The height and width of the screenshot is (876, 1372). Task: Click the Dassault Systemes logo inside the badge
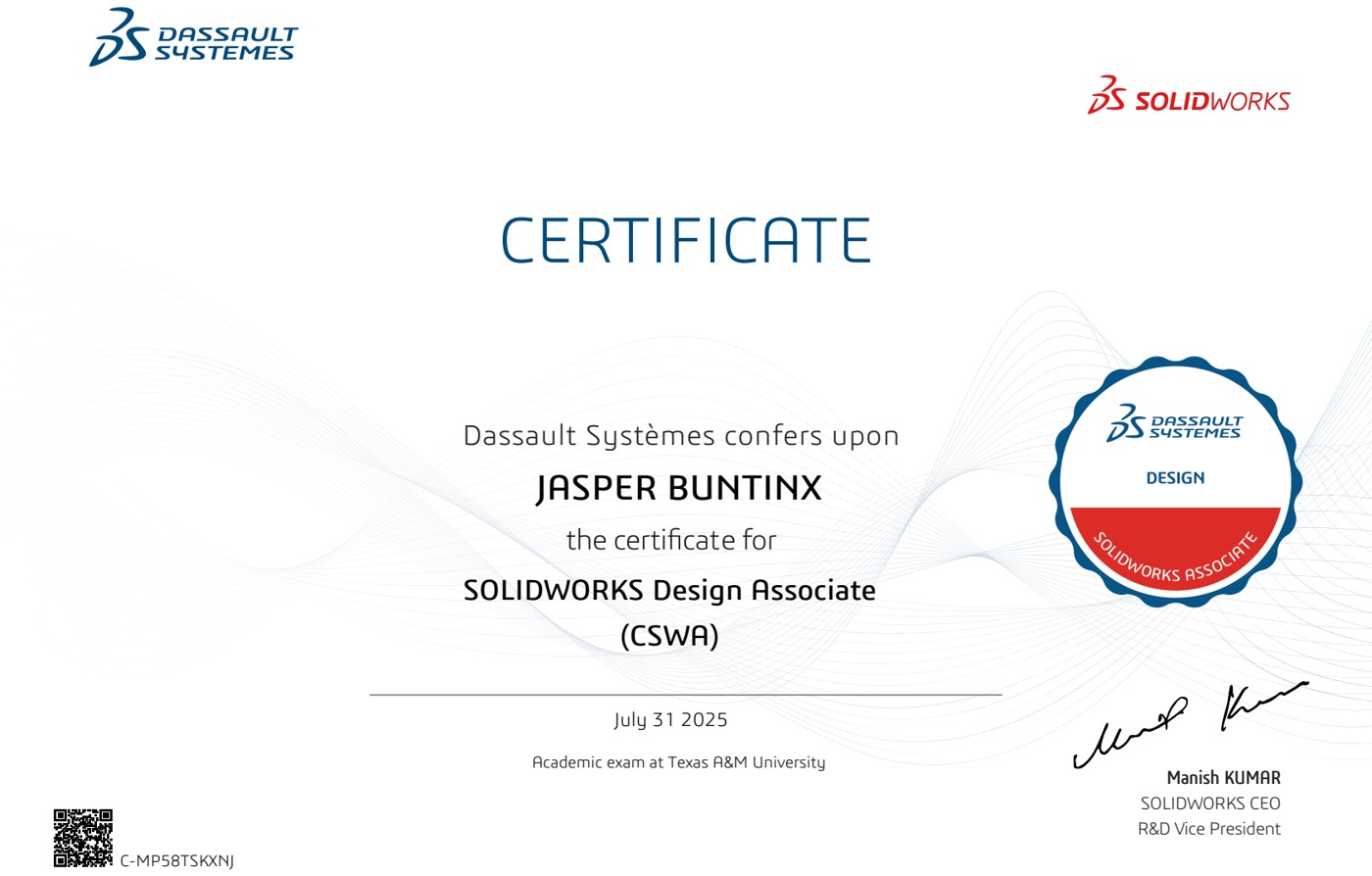tap(1175, 423)
